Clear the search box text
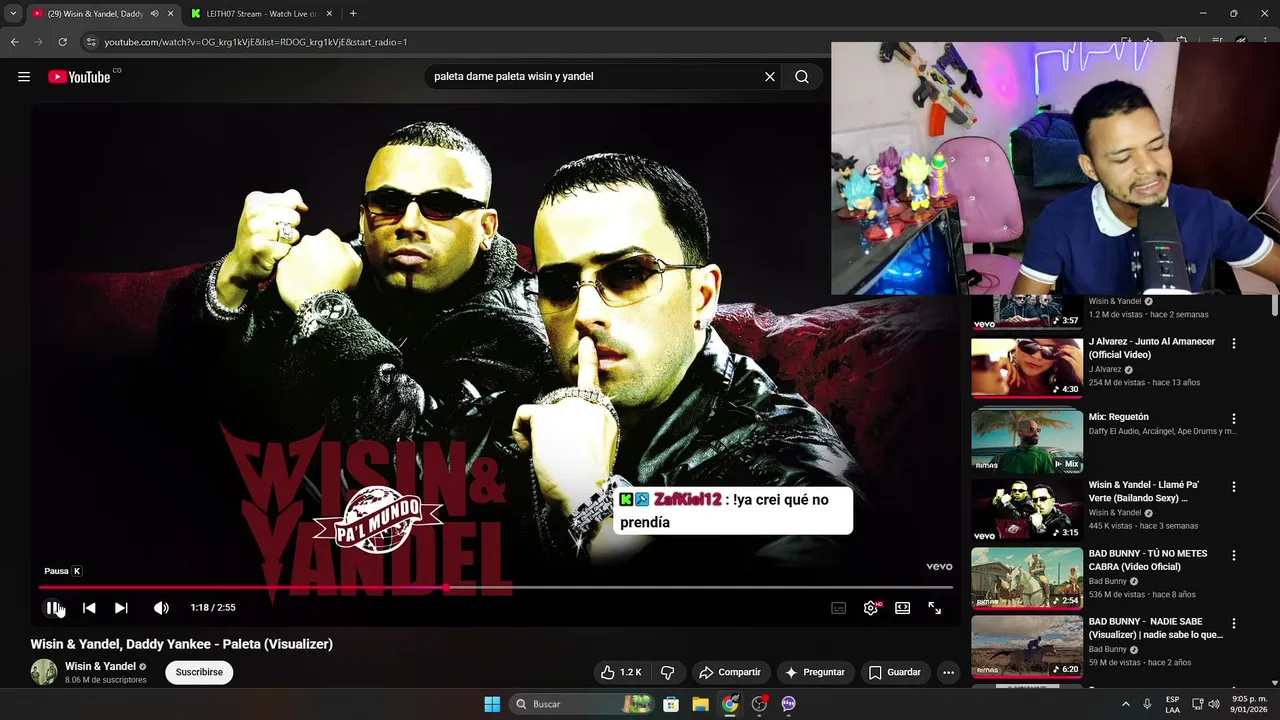This screenshot has height=720, width=1280. point(770,77)
